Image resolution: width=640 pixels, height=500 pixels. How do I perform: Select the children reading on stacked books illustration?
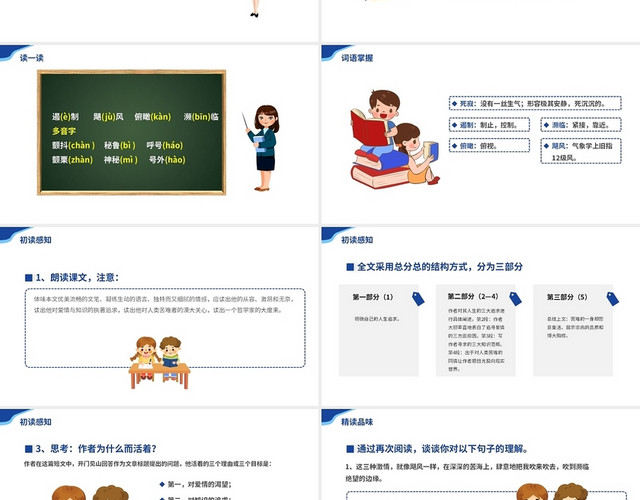click(395, 140)
